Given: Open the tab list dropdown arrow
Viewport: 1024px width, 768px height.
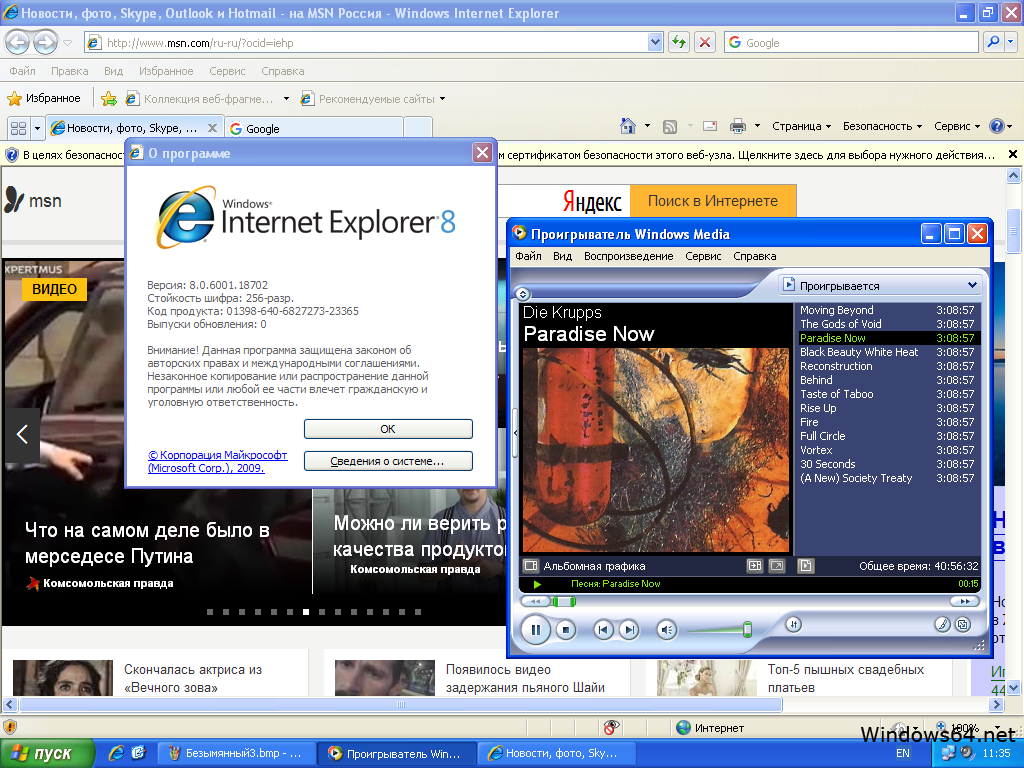Looking at the screenshot, I should point(37,128).
